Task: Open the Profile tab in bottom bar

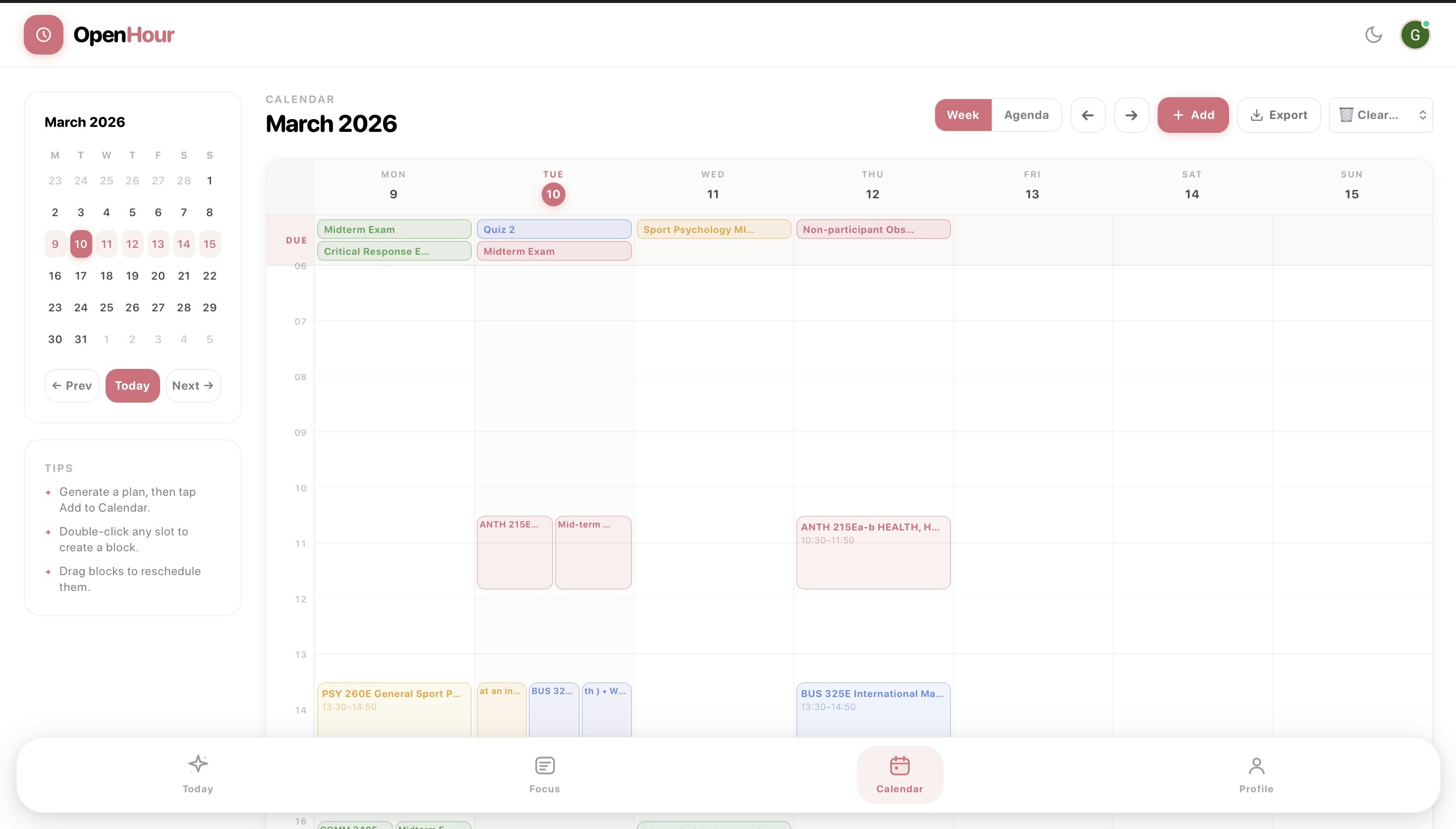Action: pyautogui.click(x=1256, y=774)
